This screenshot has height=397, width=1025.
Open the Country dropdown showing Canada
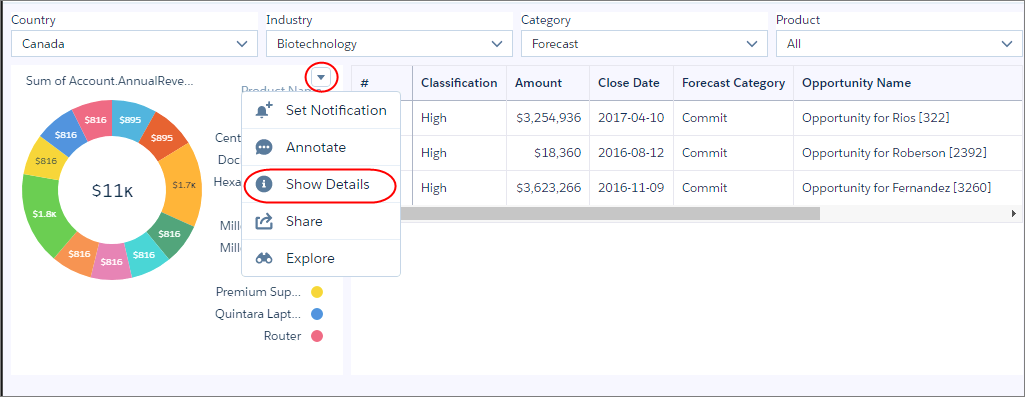(x=134, y=44)
